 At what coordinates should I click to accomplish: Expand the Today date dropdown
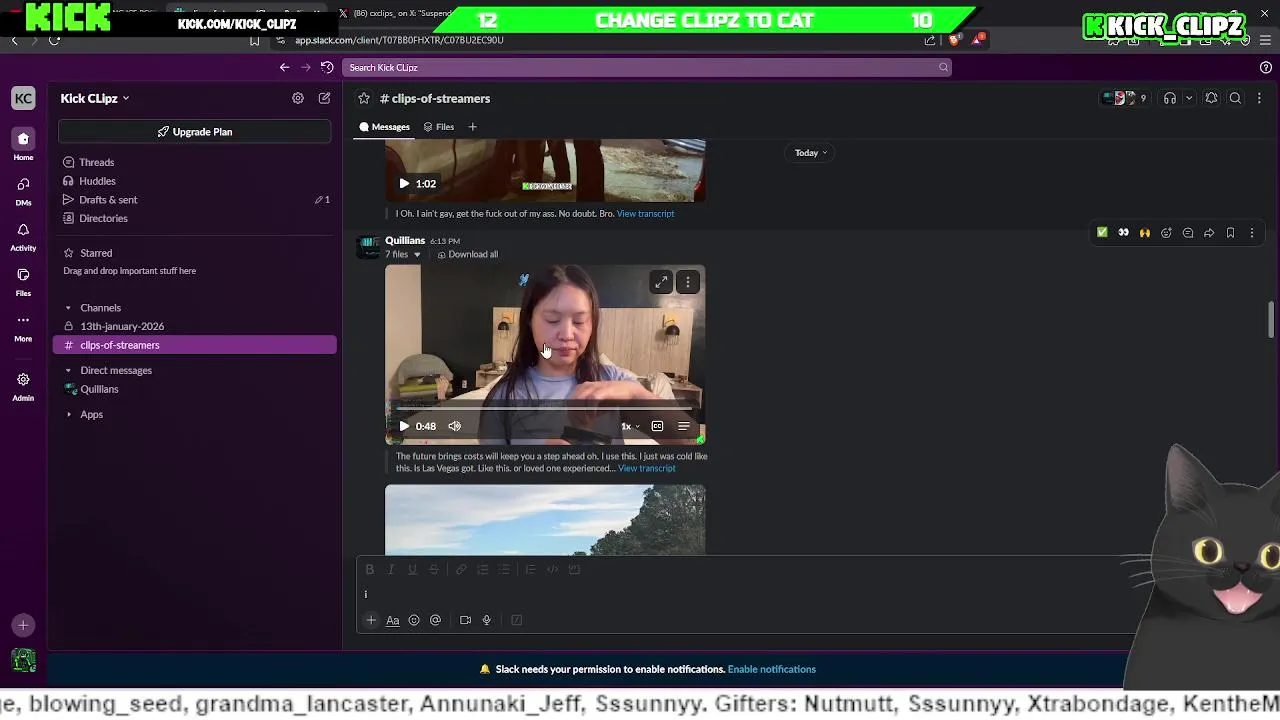tap(811, 153)
